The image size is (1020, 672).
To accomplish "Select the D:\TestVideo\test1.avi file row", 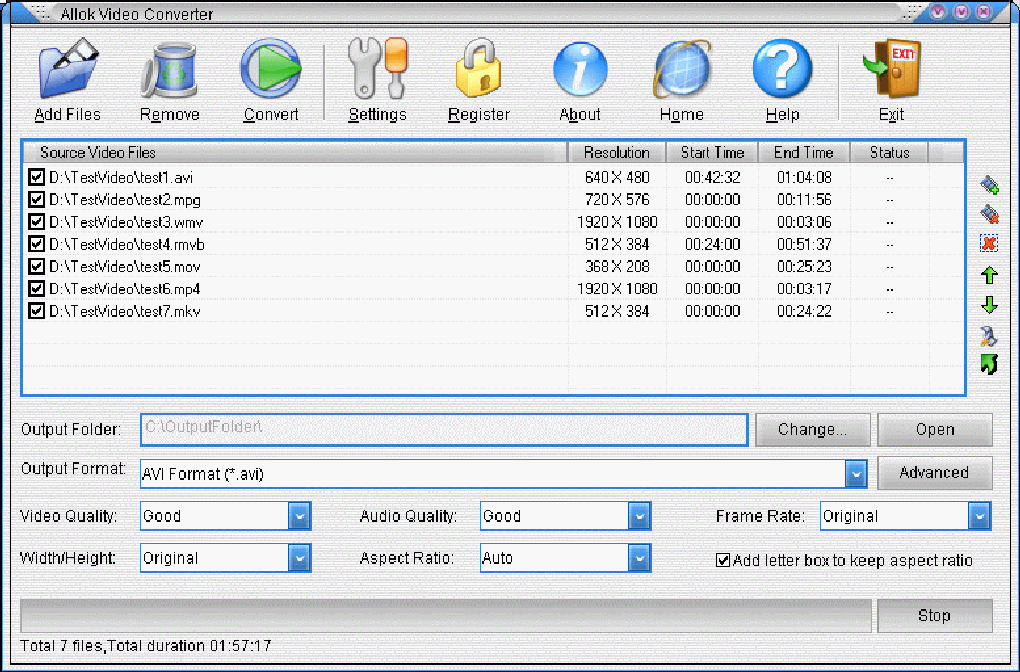I will [493, 177].
